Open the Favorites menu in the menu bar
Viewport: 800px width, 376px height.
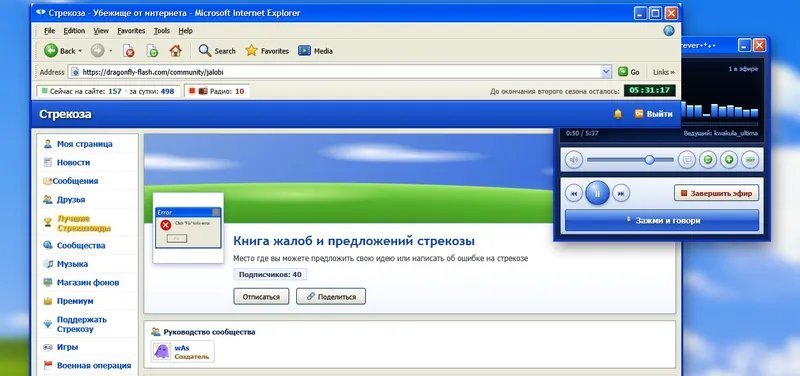tap(131, 31)
